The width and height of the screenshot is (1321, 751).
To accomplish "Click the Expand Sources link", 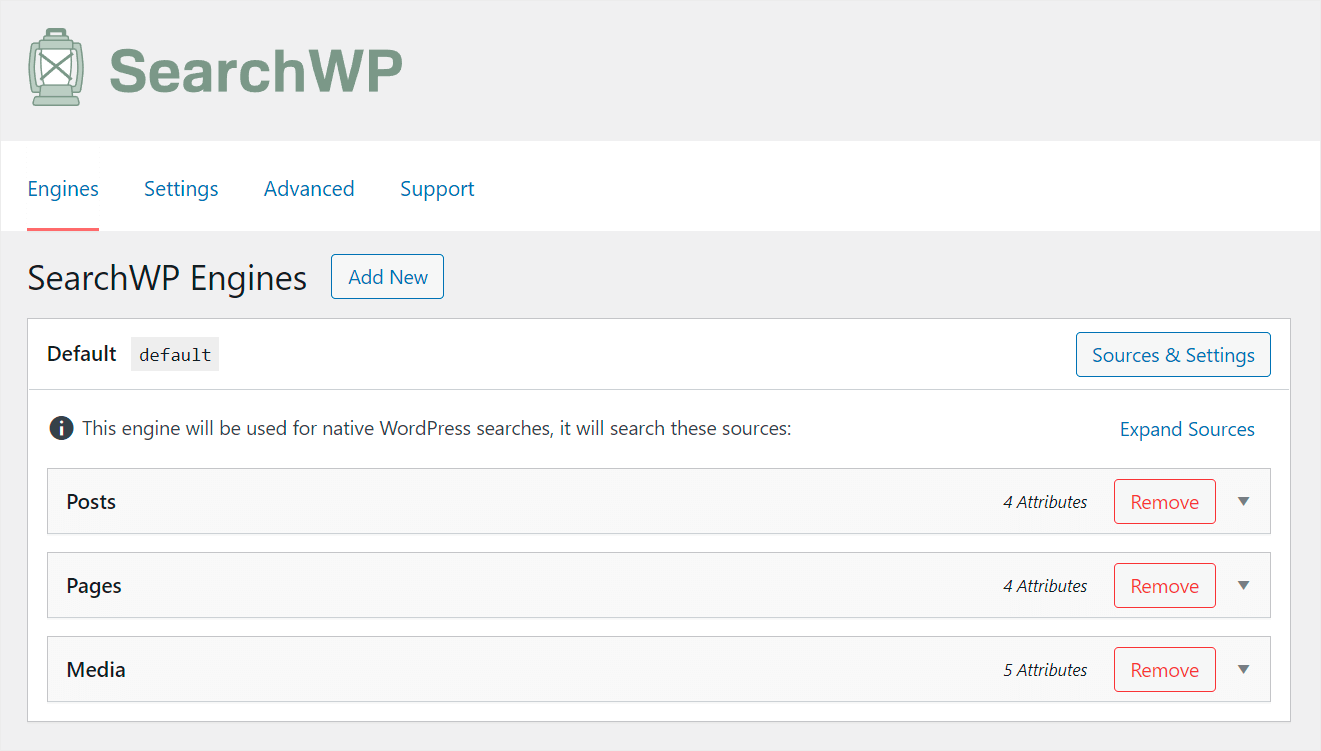I will (x=1187, y=429).
